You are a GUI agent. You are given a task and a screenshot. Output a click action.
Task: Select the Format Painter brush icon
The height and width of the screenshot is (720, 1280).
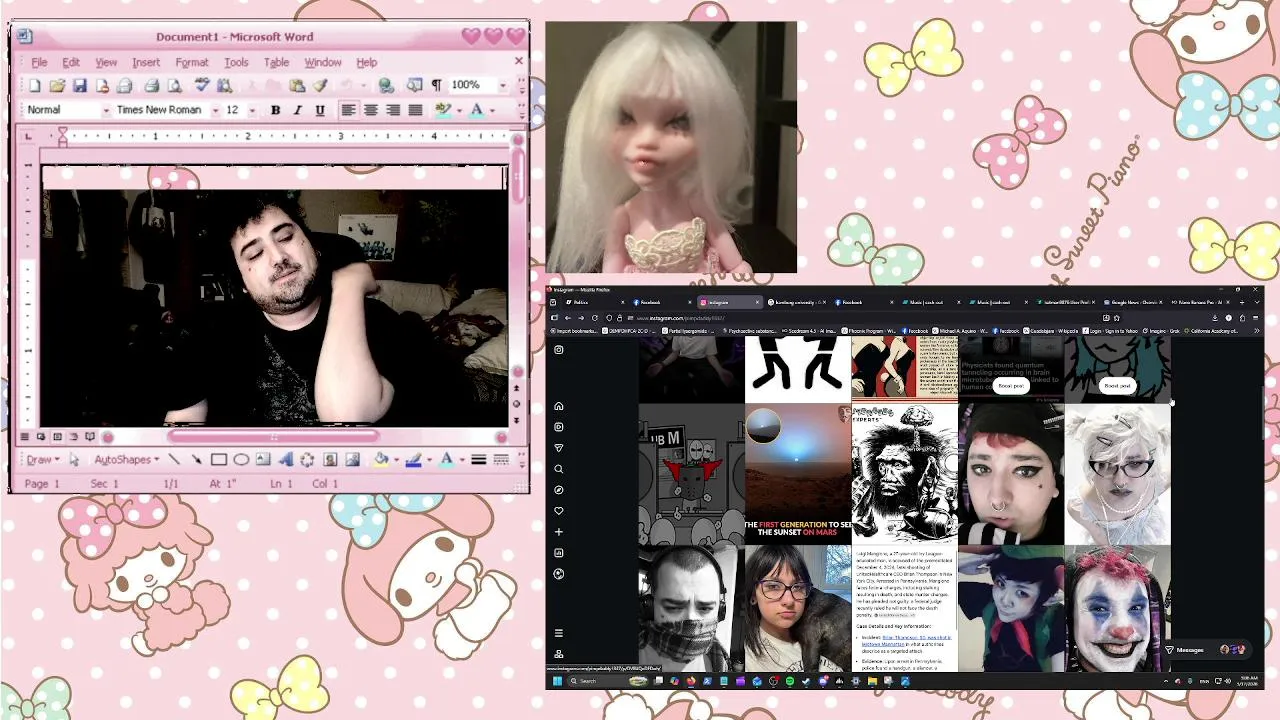coord(320,86)
